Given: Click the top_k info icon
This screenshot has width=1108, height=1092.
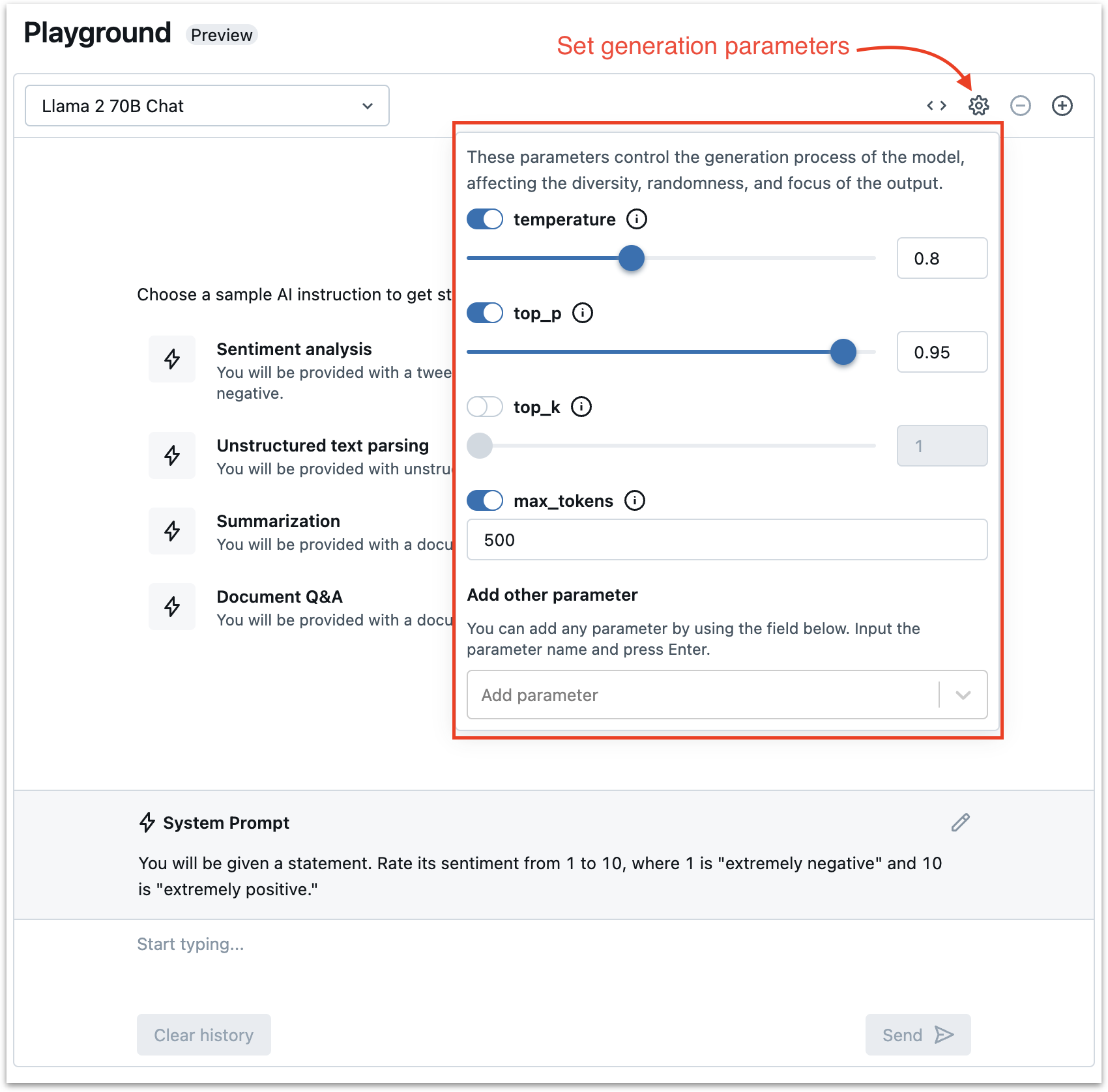Looking at the screenshot, I should click(581, 407).
